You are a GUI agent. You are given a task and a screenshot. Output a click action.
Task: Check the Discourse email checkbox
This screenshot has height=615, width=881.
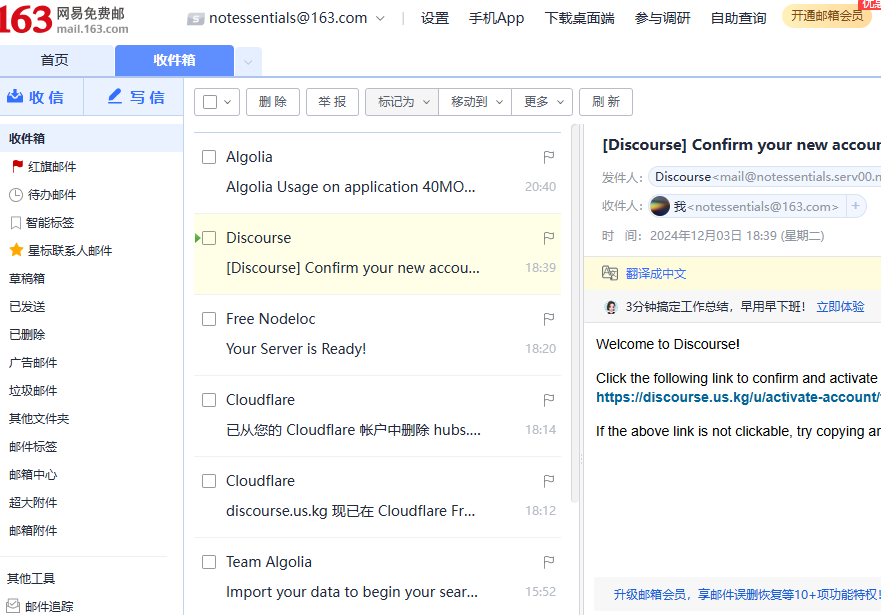click(x=209, y=238)
